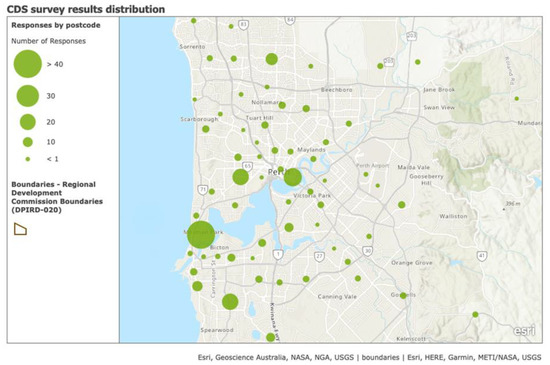Select the green circle near route 65 shield
The height and width of the screenshot is (365, 550).
tap(241, 177)
